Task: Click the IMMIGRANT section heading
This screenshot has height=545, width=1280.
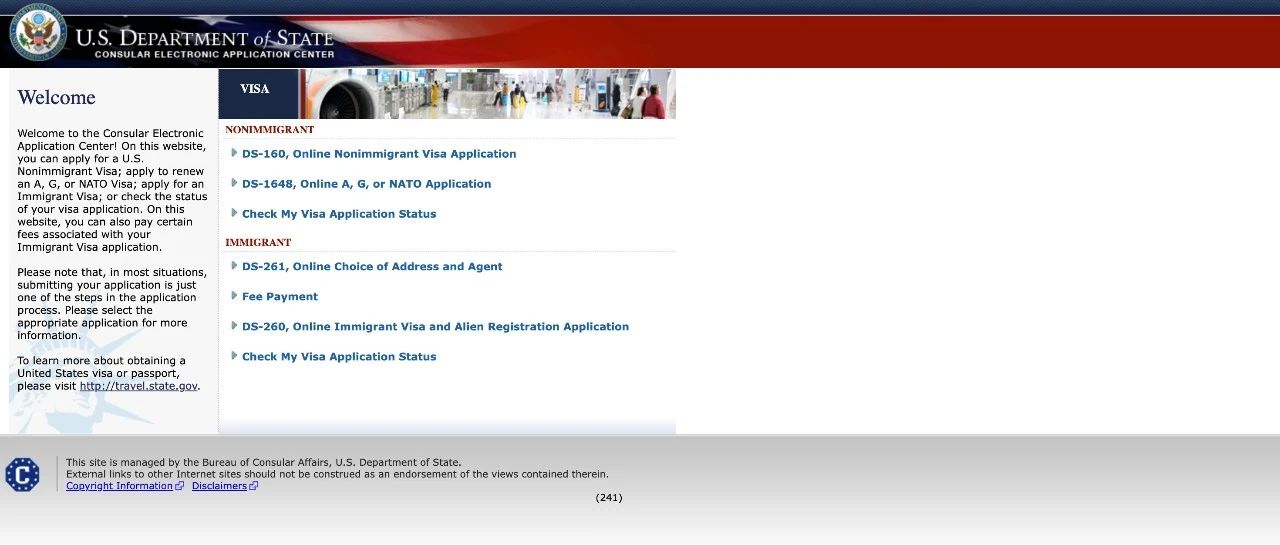Action: pos(258,243)
